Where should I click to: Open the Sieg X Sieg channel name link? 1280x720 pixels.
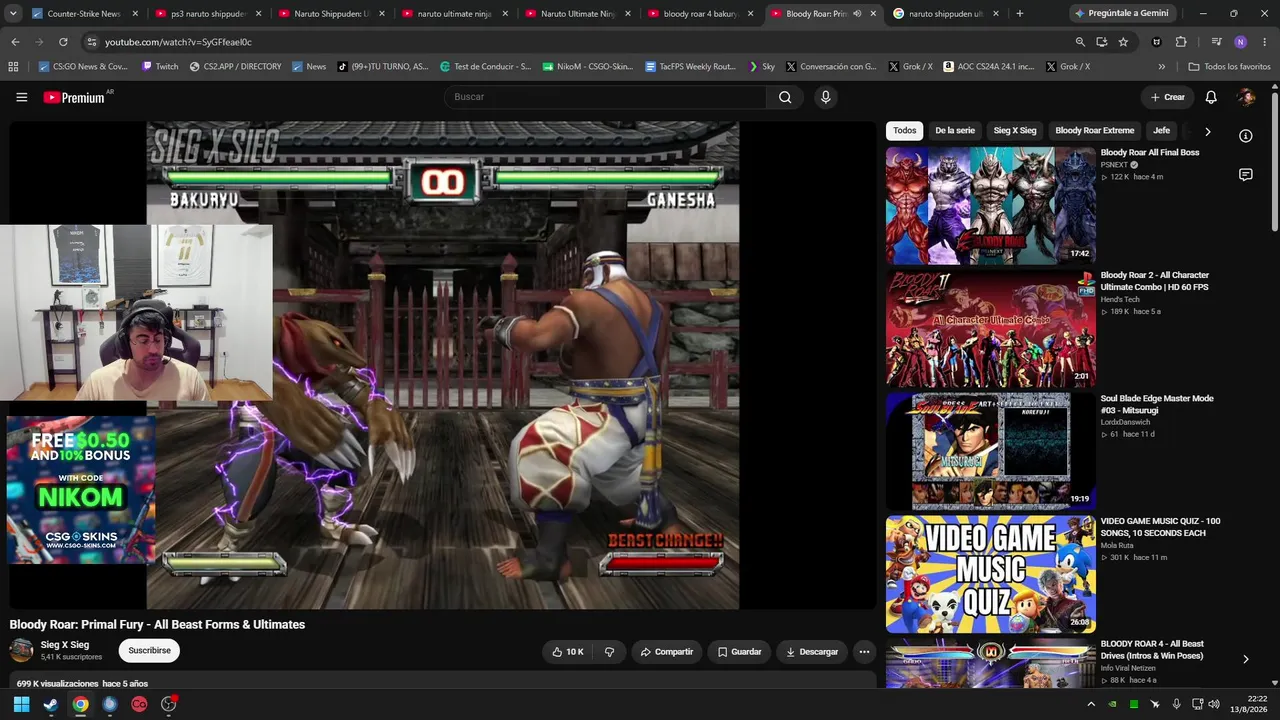click(65, 645)
